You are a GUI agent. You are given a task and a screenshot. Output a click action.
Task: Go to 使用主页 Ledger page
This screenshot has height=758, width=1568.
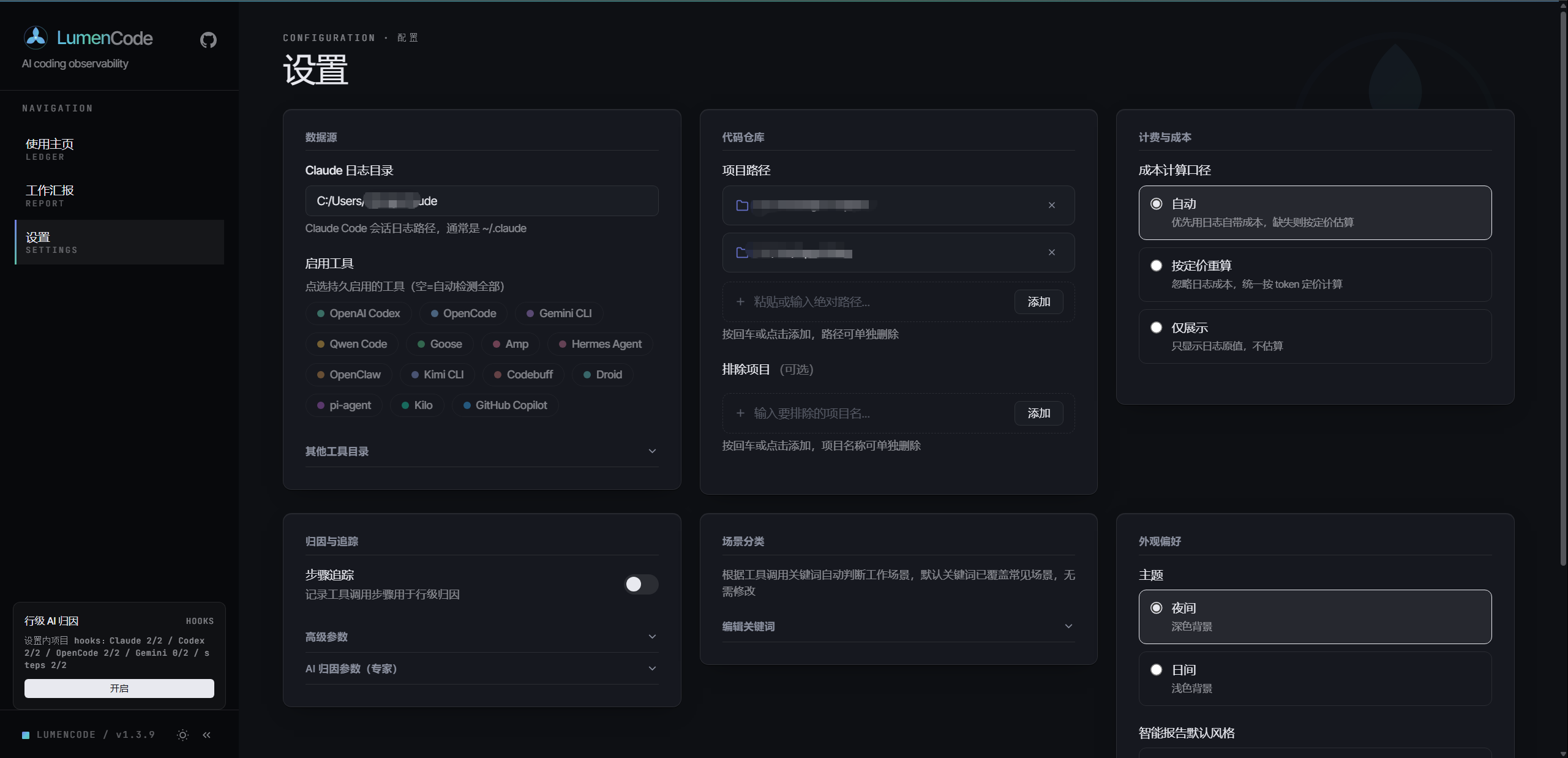[x=119, y=149]
